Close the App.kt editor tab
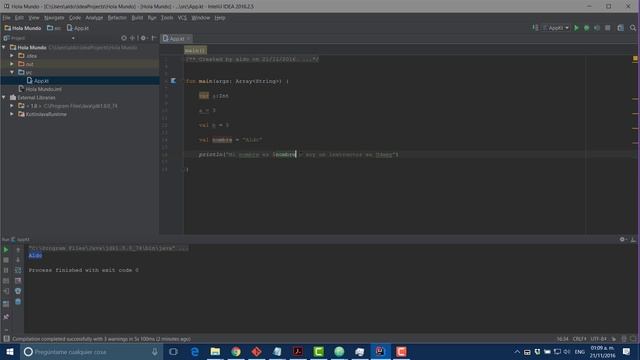This screenshot has width=640, height=360. tap(189, 38)
